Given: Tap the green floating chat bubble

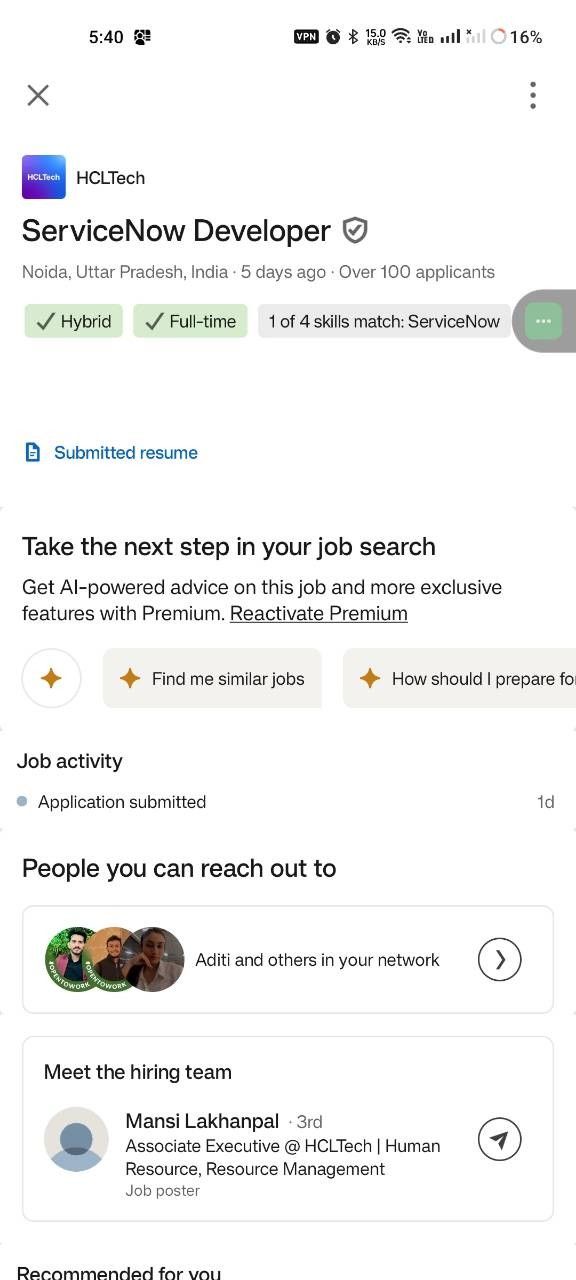Looking at the screenshot, I should (x=543, y=321).
